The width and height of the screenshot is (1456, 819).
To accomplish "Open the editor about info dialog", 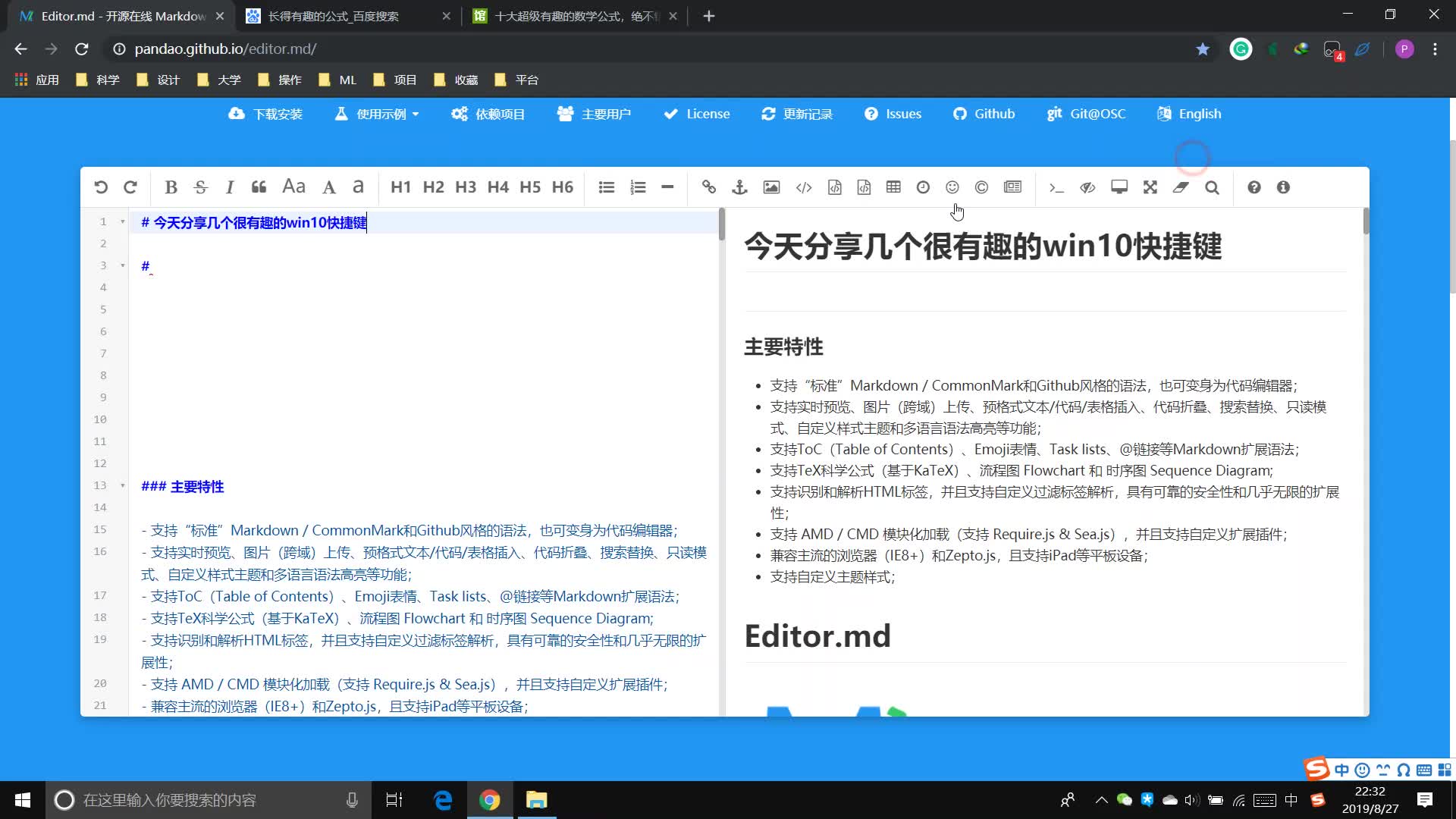I will tap(1283, 187).
